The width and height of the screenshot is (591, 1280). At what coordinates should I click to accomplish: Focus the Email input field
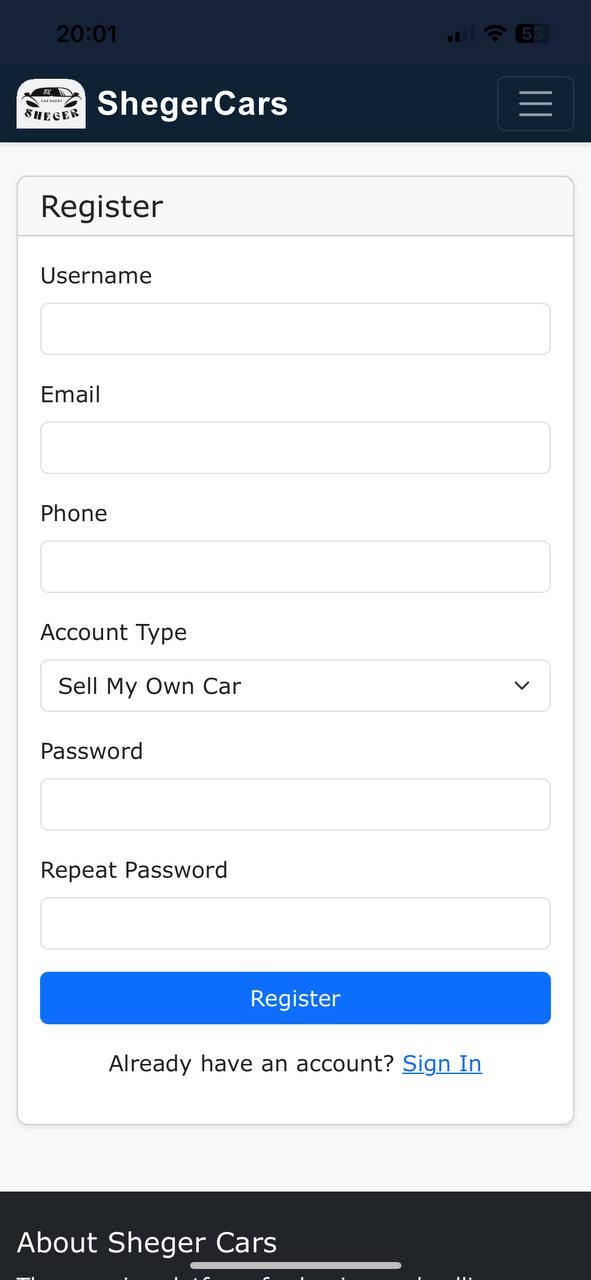click(x=295, y=447)
